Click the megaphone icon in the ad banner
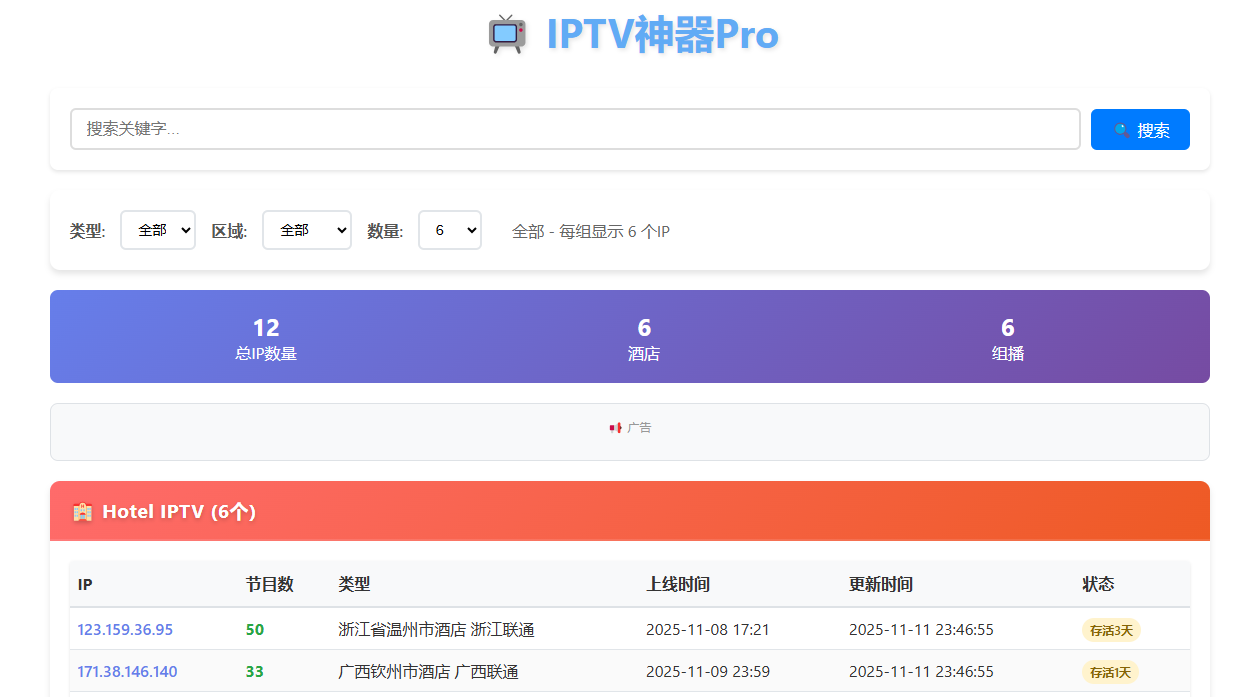This screenshot has height=697, width=1245. [x=613, y=427]
